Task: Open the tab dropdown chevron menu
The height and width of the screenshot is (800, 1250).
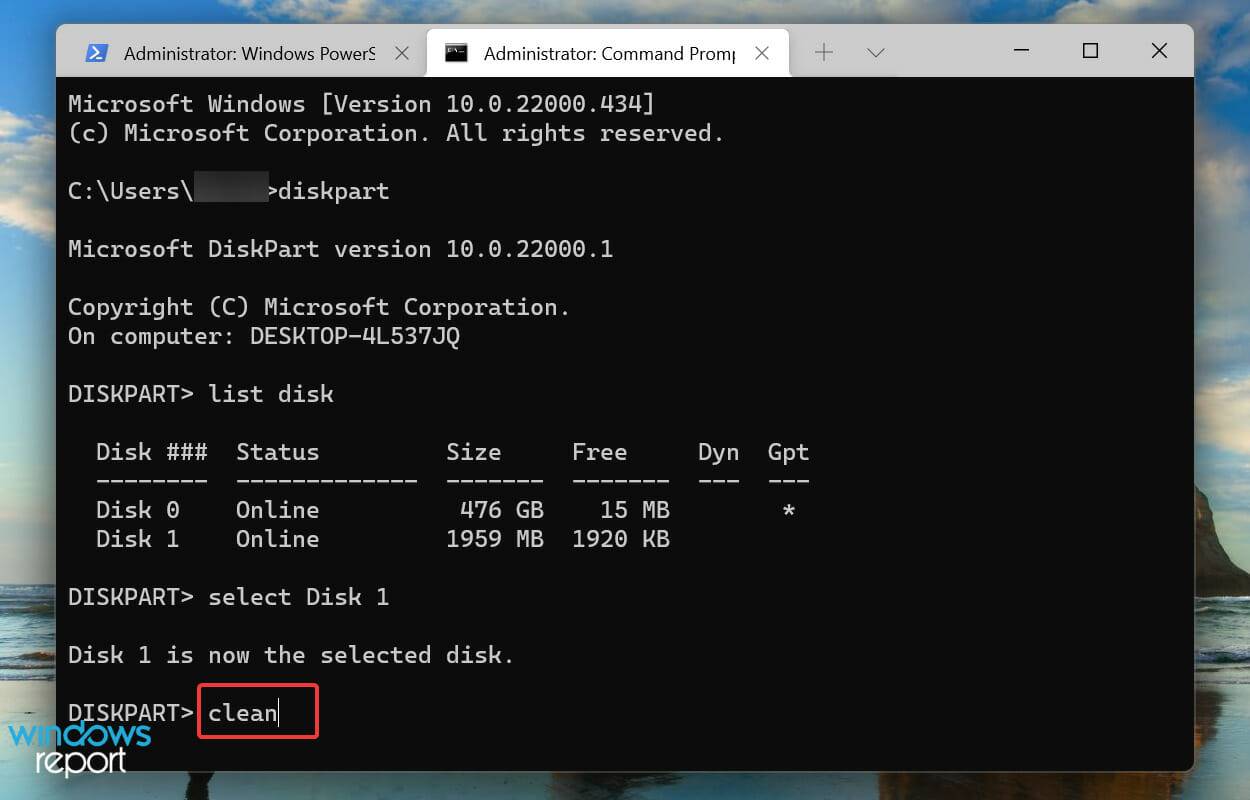Action: 876,51
